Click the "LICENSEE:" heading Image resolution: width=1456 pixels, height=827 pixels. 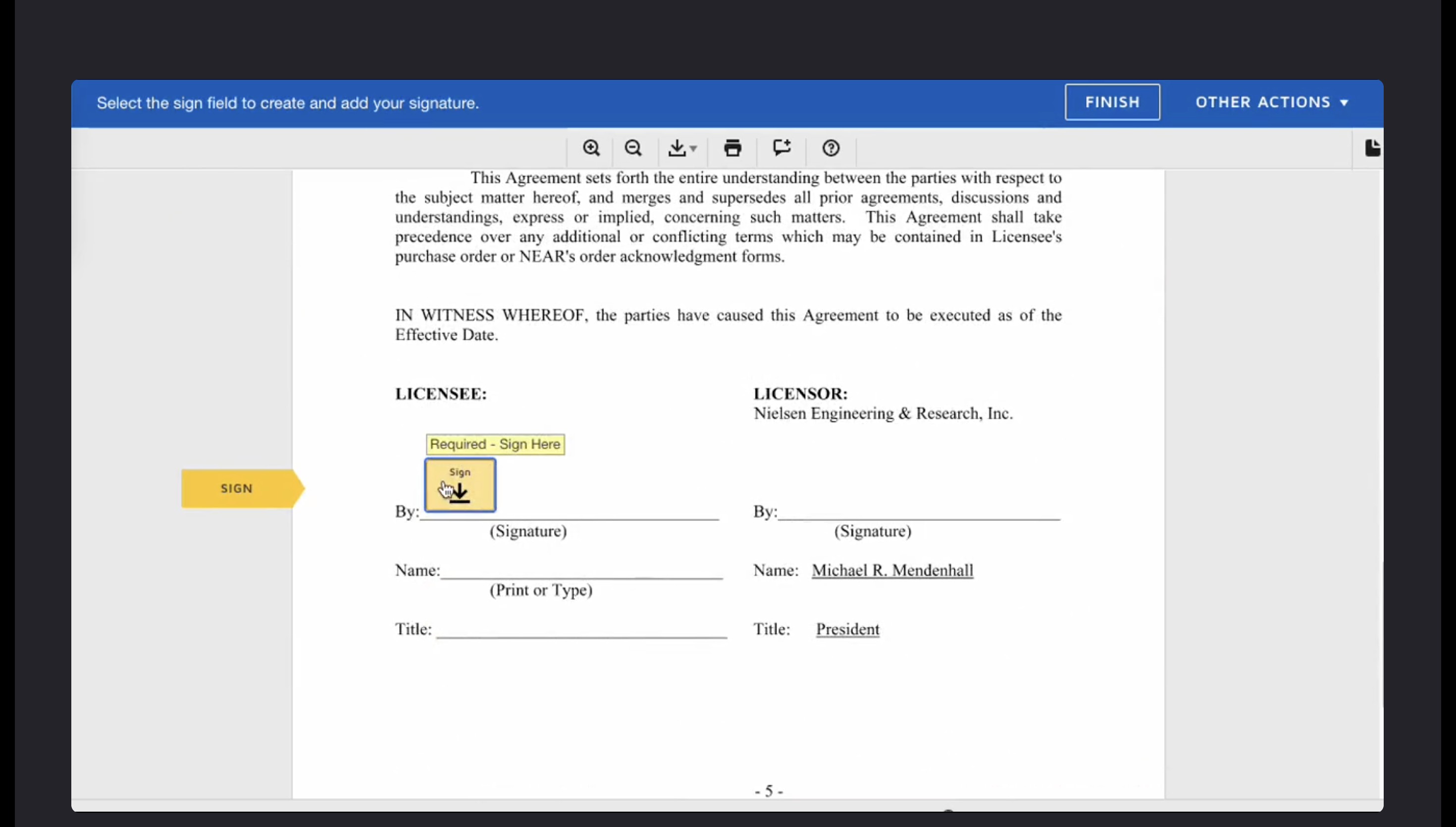pyautogui.click(x=441, y=394)
